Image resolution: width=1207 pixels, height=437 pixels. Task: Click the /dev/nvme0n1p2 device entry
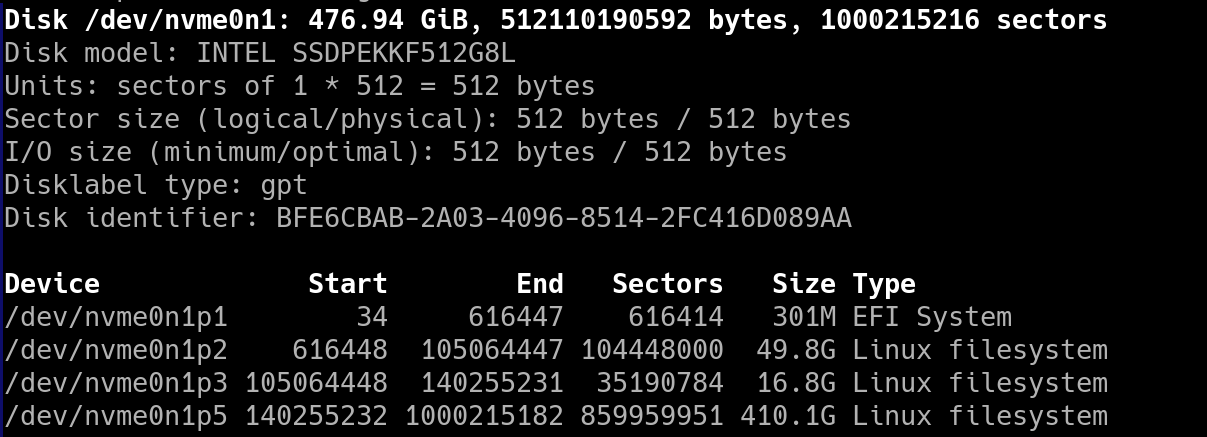(116, 351)
